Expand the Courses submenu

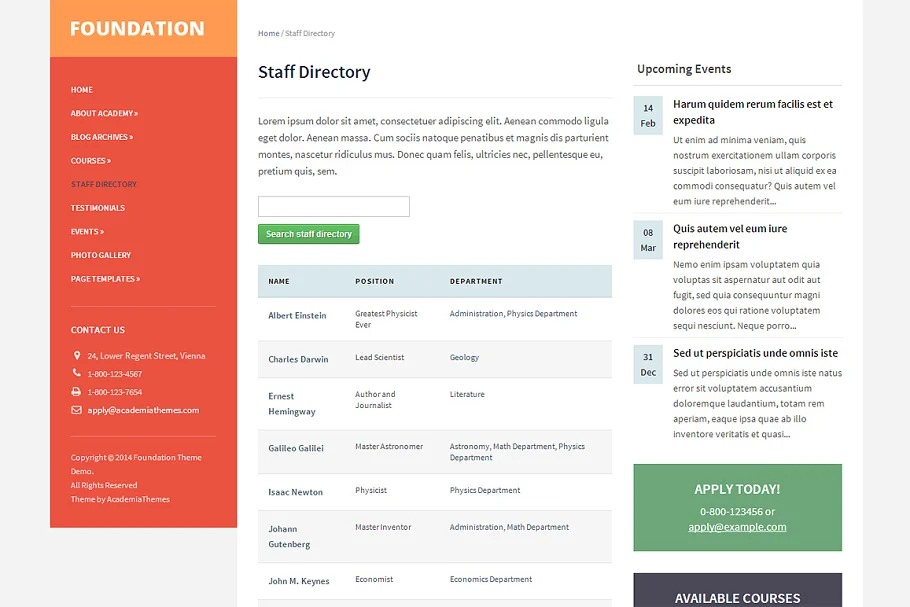click(90, 161)
